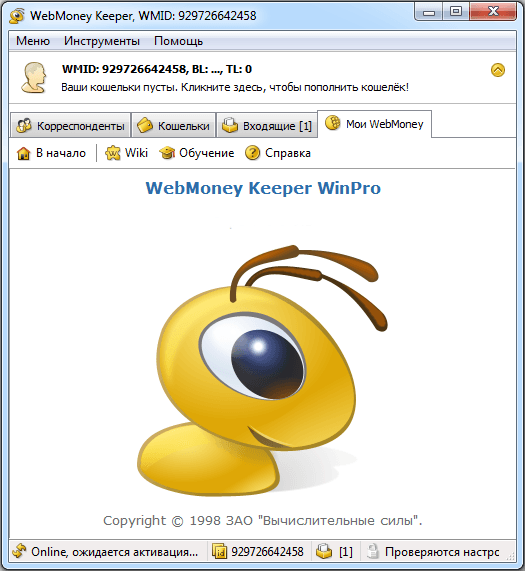The height and width of the screenshot is (571, 525).
Task: Click the WMID, BL and TL header text
Action: point(157,69)
